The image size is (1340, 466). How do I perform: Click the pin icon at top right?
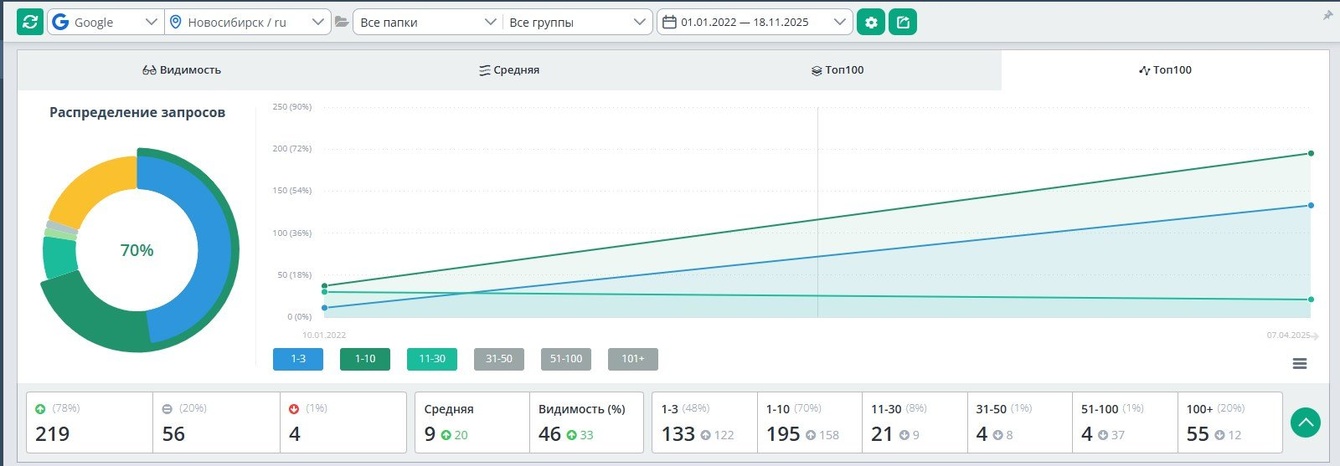1327,17
